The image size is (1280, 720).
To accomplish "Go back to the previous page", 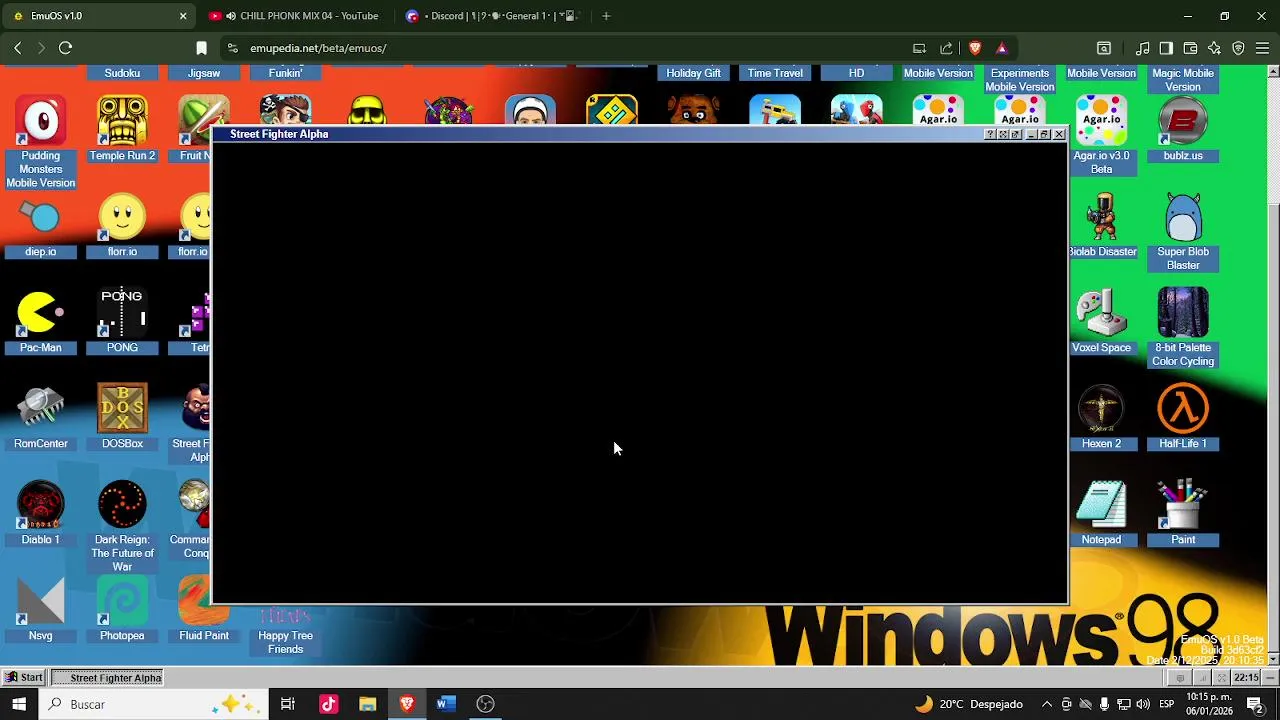I will (x=17, y=48).
